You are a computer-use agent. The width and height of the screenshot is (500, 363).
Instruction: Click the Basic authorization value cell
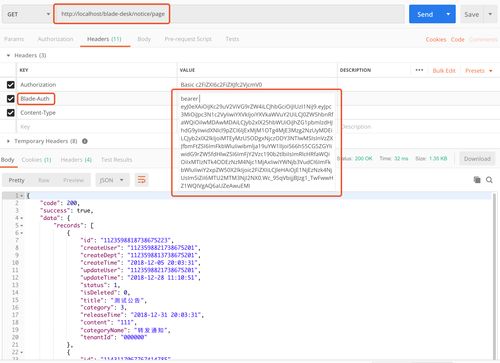click(257, 85)
